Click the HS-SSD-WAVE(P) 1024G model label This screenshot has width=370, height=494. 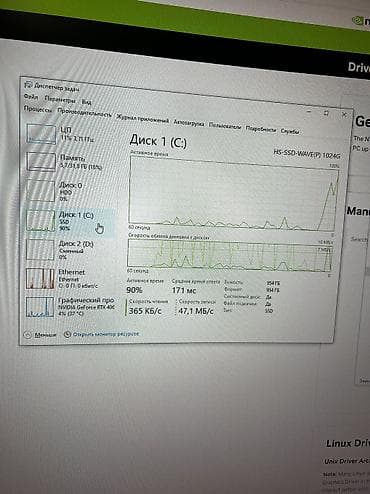(x=307, y=154)
